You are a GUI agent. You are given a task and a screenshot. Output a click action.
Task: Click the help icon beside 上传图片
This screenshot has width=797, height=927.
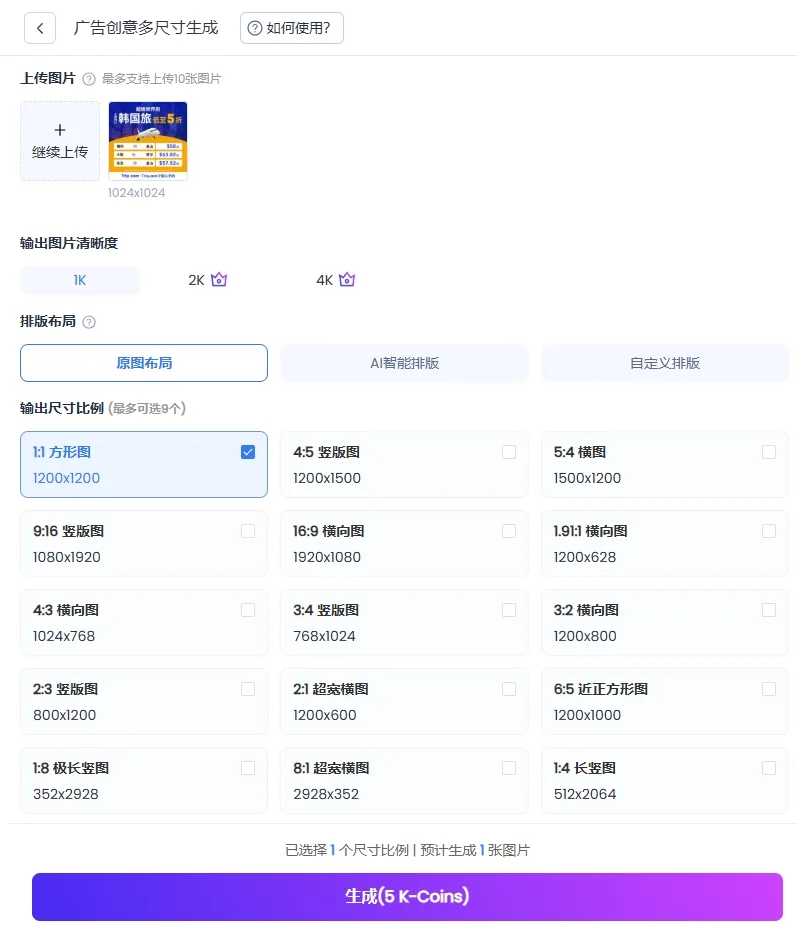coord(89,79)
